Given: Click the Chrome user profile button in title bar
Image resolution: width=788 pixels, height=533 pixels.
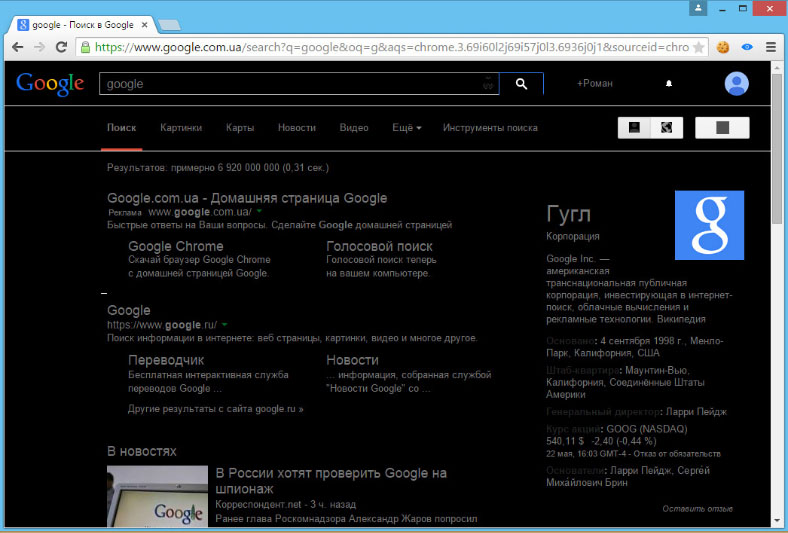Looking at the screenshot, I should [x=698, y=8].
